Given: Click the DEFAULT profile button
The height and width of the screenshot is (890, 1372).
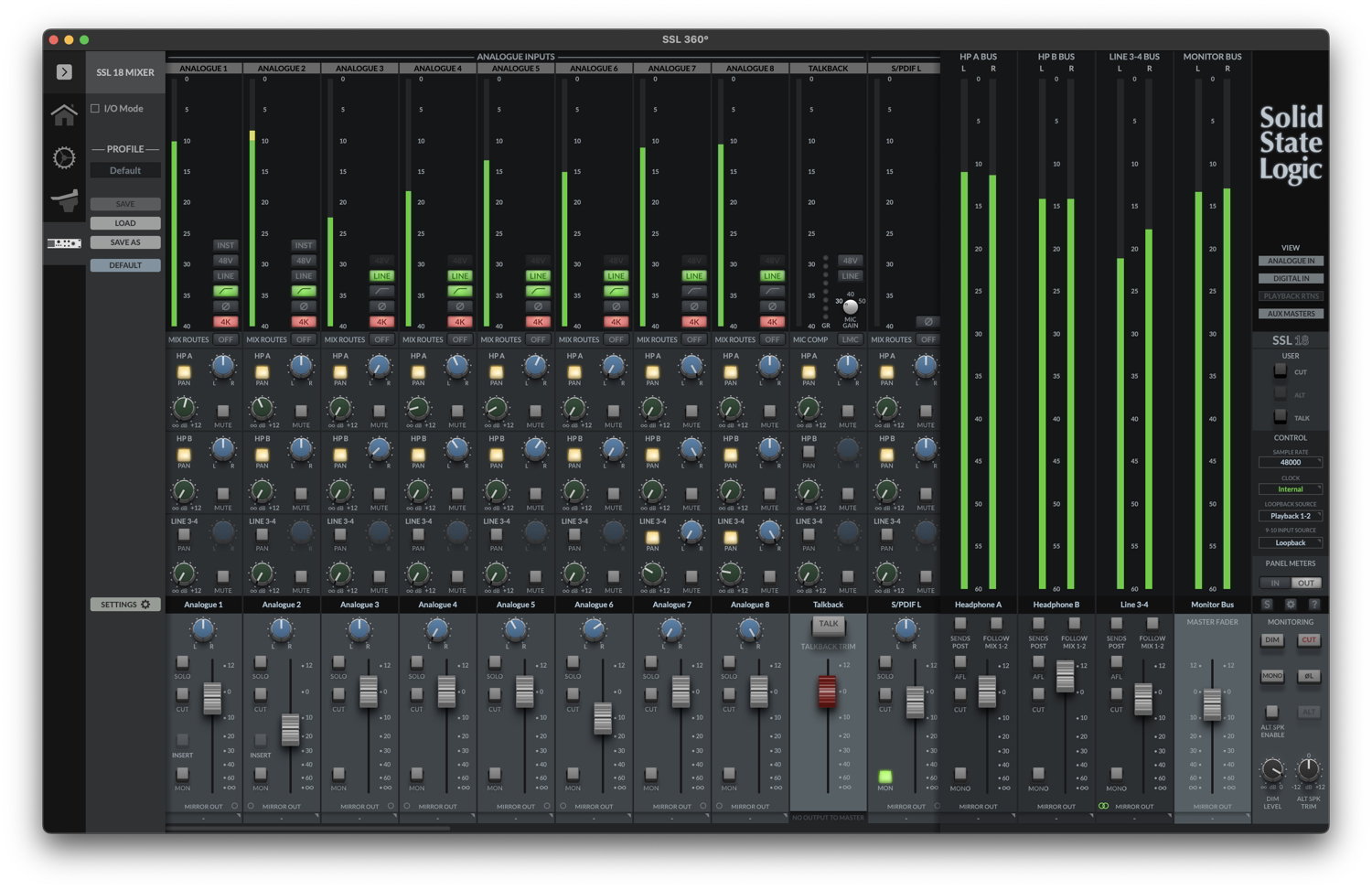Looking at the screenshot, I should [x=125, y=265].
